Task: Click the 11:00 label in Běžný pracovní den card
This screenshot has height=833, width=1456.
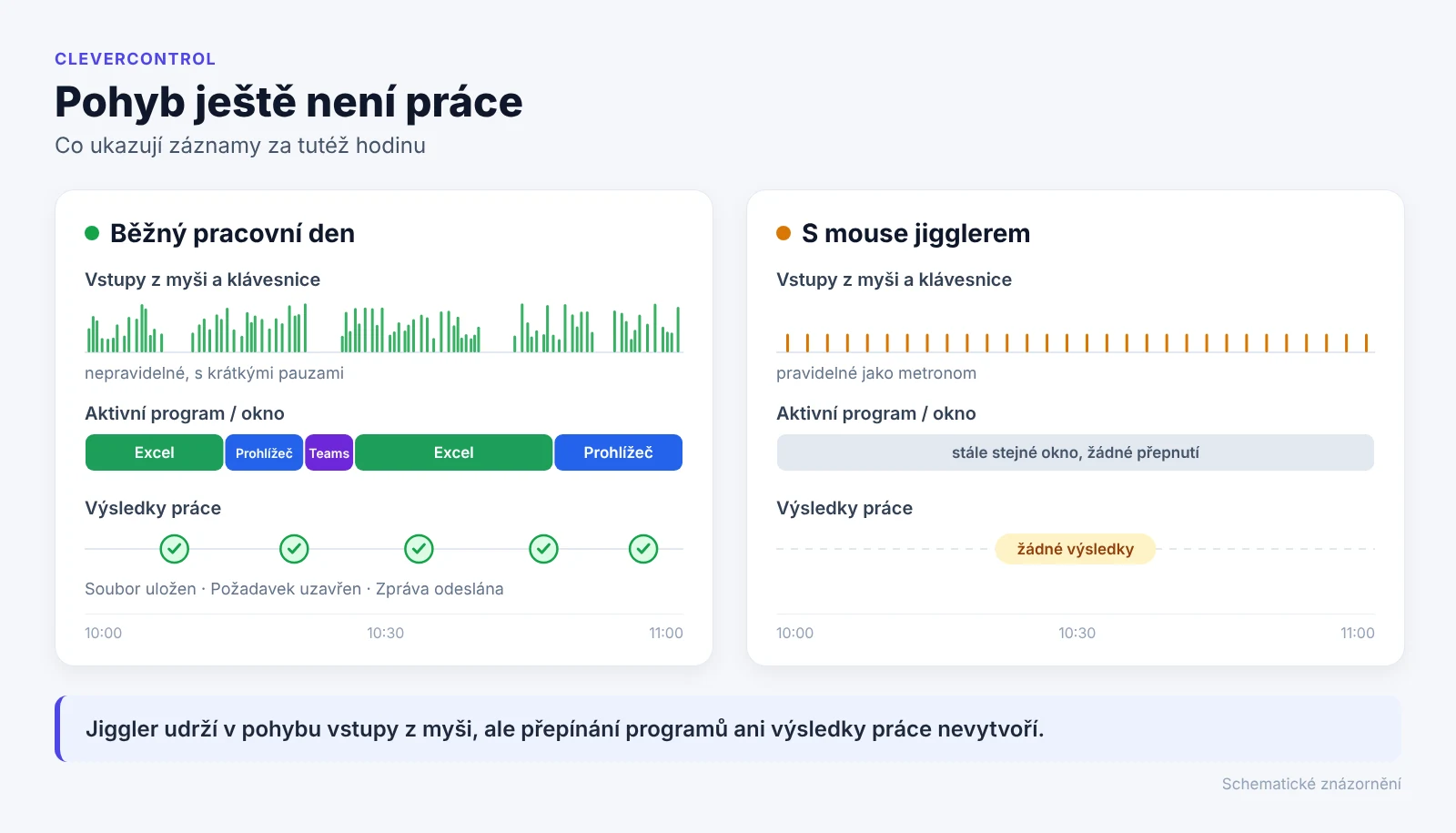Action: pos(666,634)
